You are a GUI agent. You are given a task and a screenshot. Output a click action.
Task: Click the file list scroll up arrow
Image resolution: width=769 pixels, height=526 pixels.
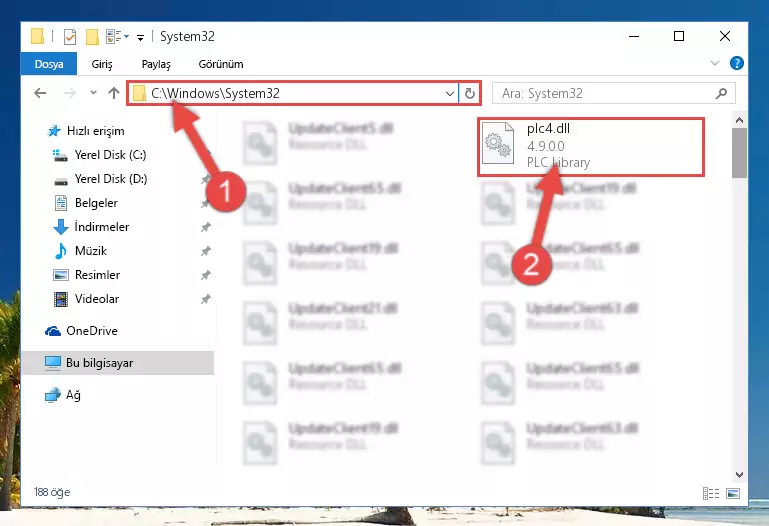[740, 120]
